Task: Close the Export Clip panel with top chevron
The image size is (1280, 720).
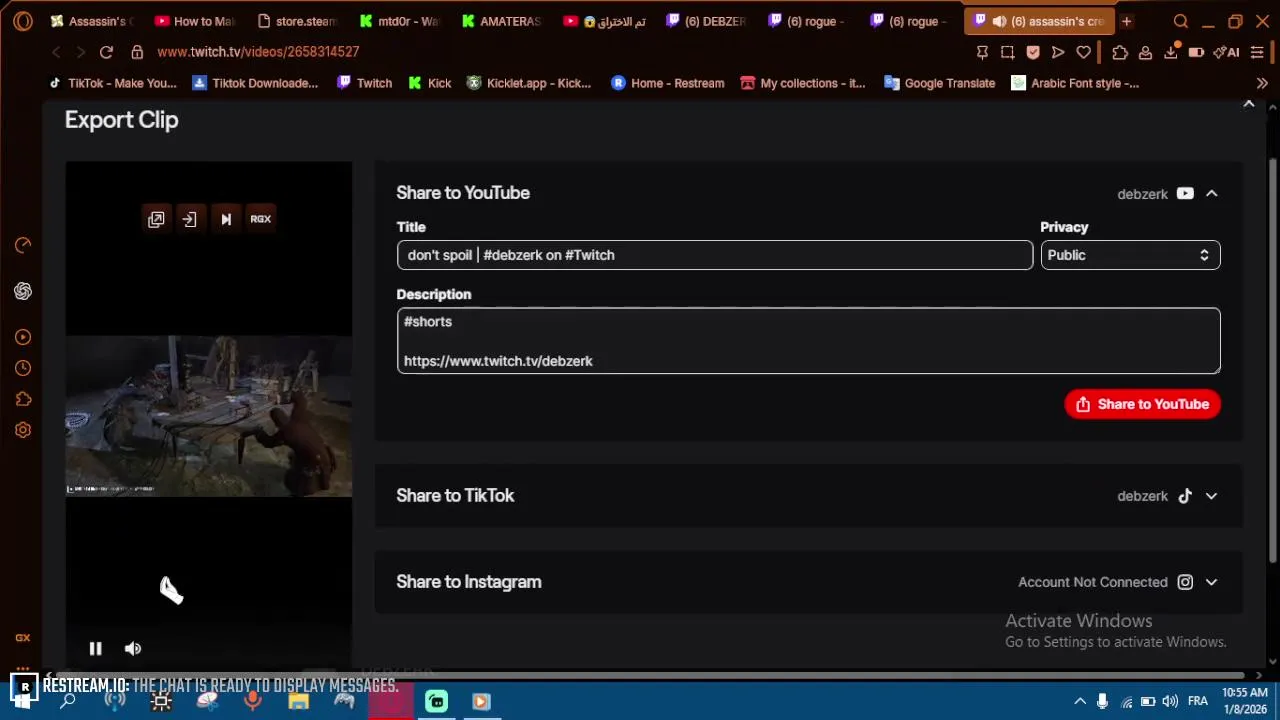Action: [x=1248, y=104]
